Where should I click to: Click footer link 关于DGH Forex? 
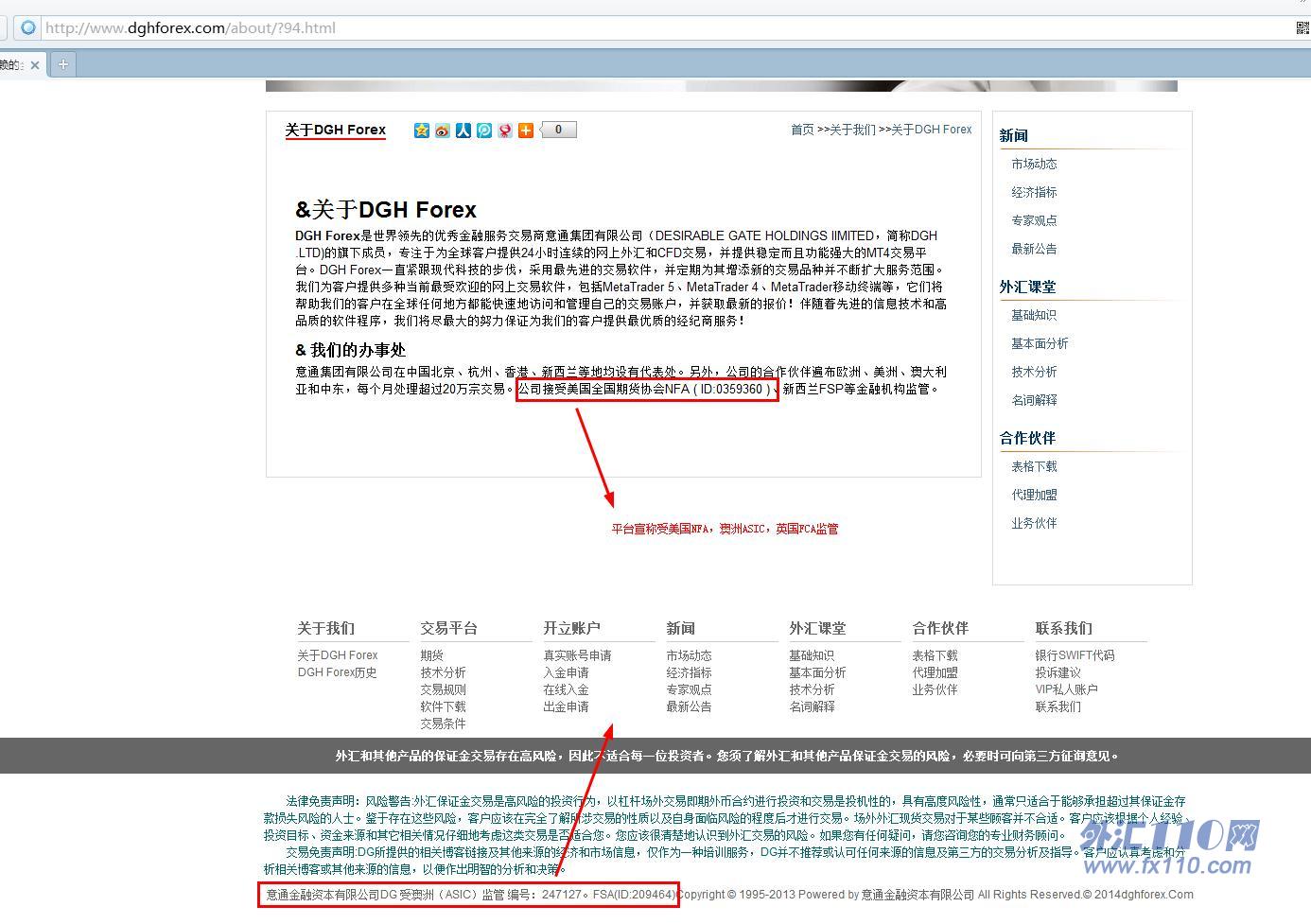[x=338, y=655]
